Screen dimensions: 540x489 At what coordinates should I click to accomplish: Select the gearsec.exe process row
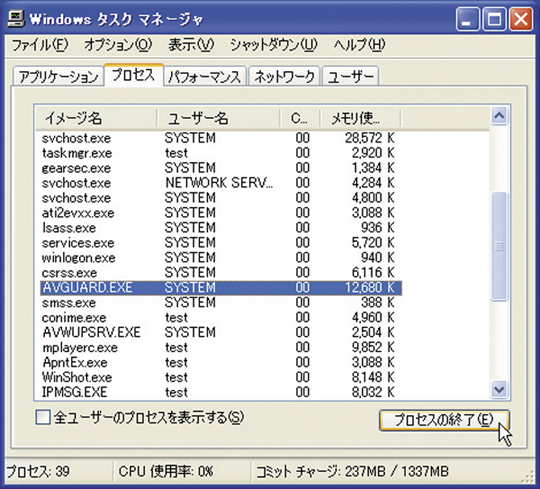point(221,168)
